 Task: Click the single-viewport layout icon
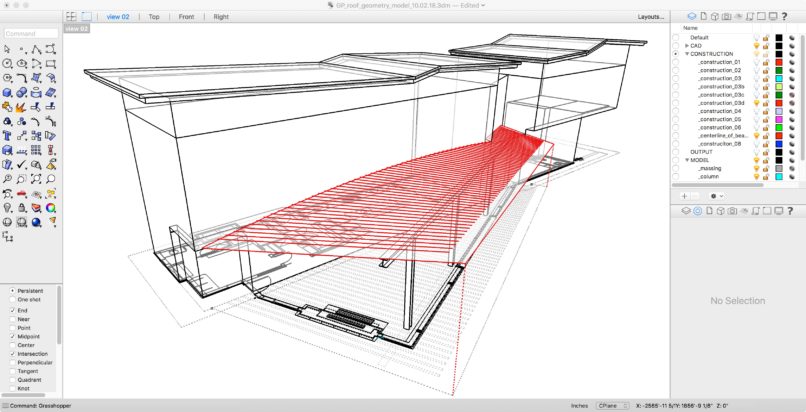point(87,17)
